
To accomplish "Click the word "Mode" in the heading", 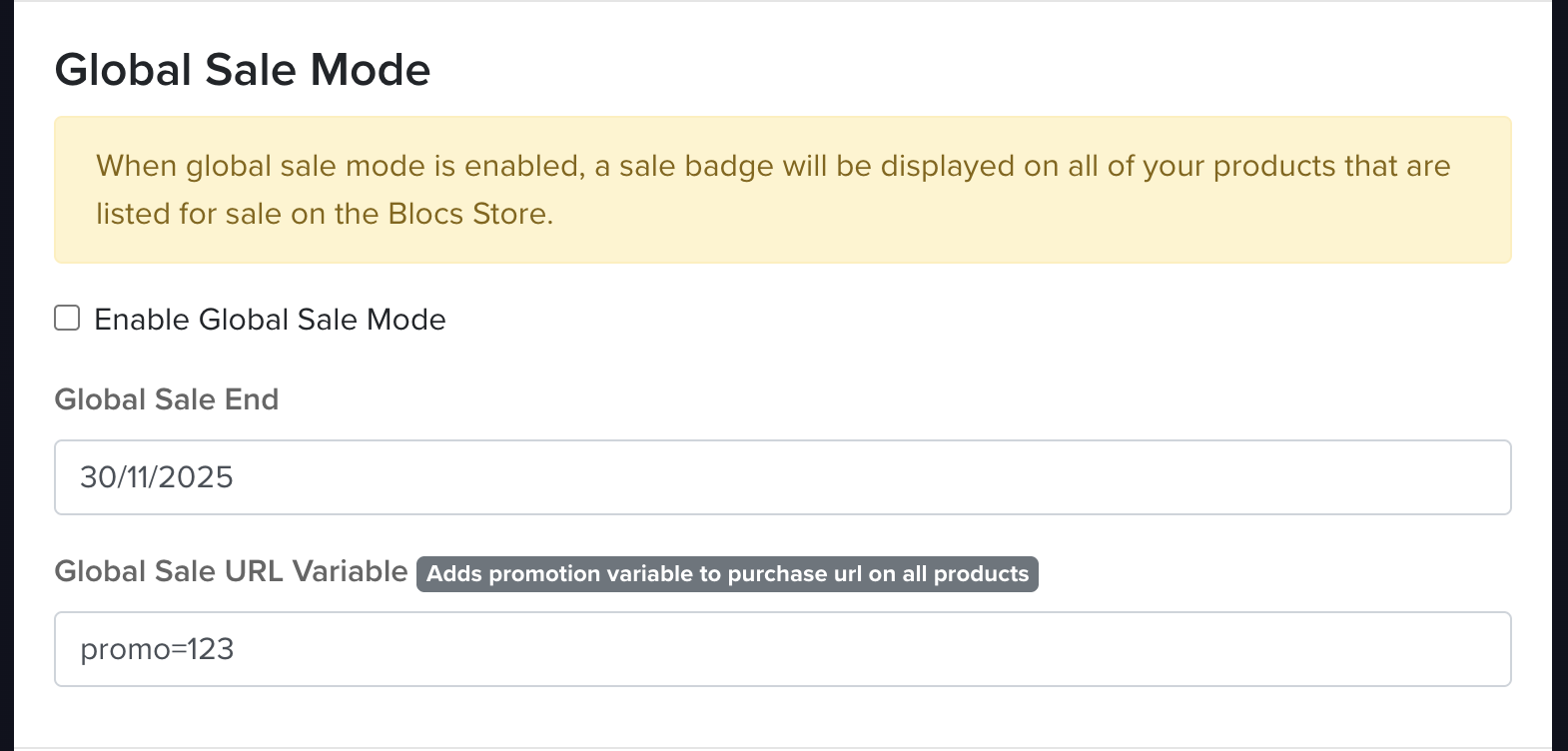I will [371, 70].
